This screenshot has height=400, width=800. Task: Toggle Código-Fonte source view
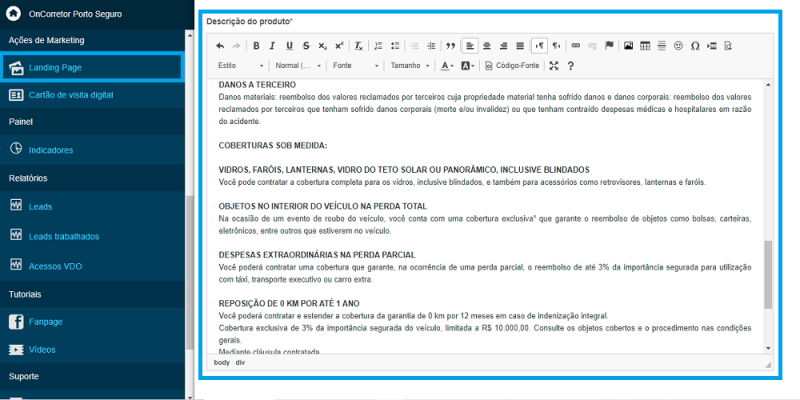512,66
